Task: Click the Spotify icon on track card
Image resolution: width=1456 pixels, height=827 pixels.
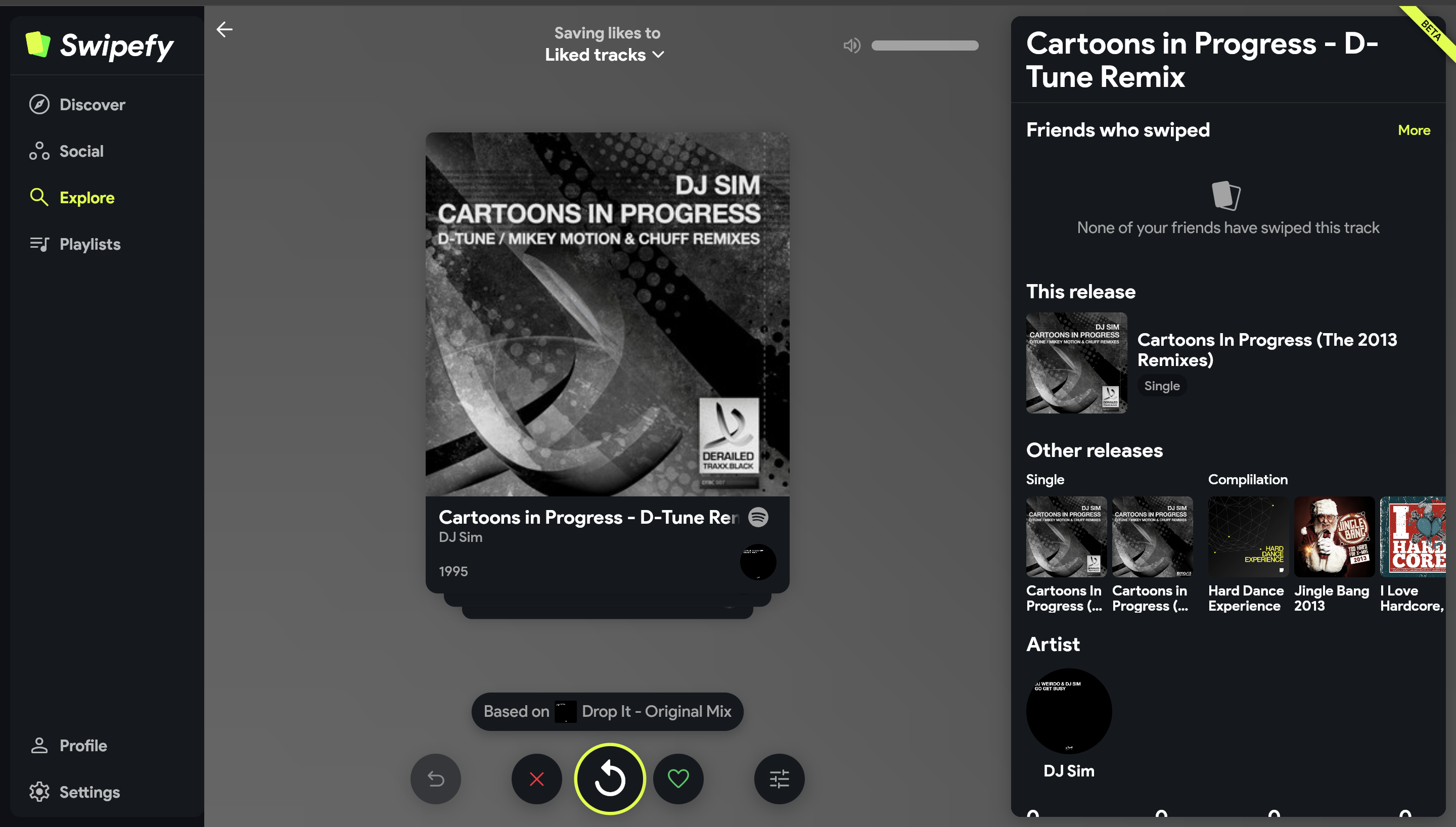Action: click(x=758, y=517)
